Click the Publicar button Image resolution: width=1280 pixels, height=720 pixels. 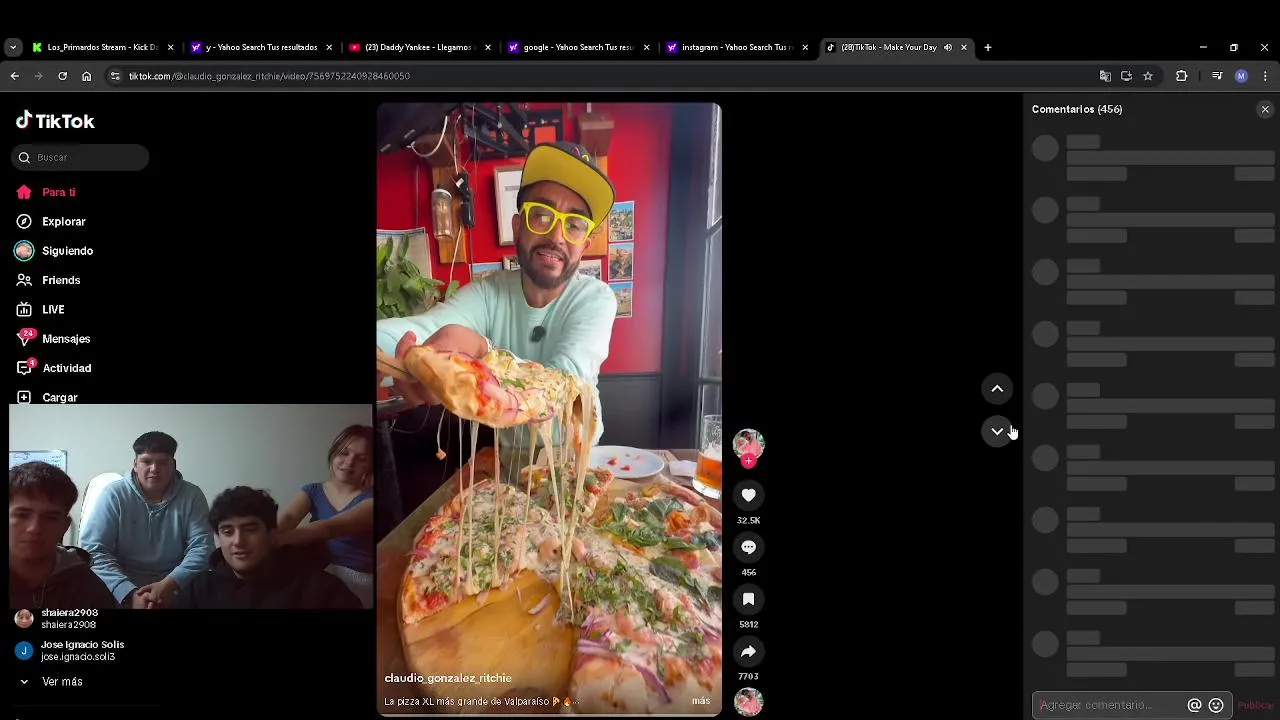coord(1256,705)
